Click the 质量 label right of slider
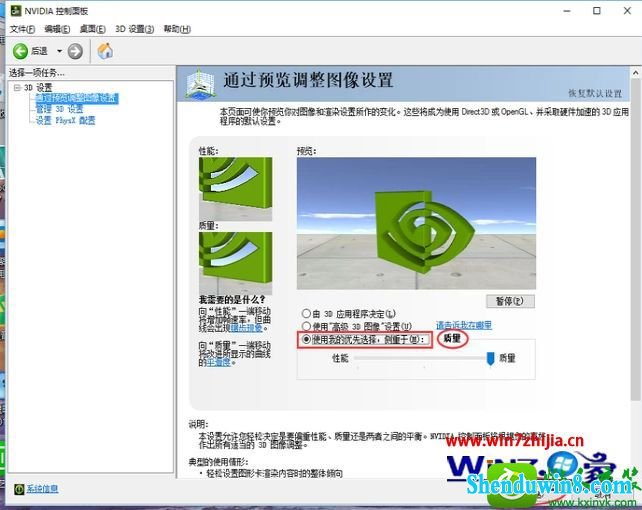The image size is (642, 510). 507,358
